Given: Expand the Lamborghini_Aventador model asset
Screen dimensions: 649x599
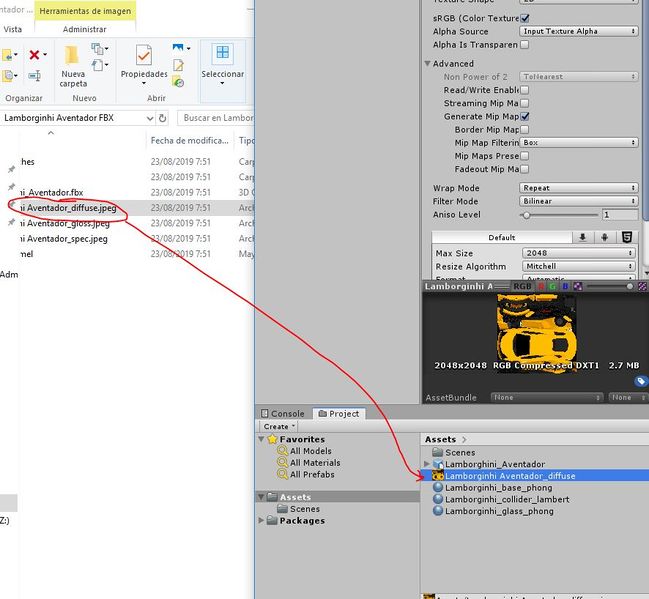Looking at the screenshot, I should coord(427,464).
